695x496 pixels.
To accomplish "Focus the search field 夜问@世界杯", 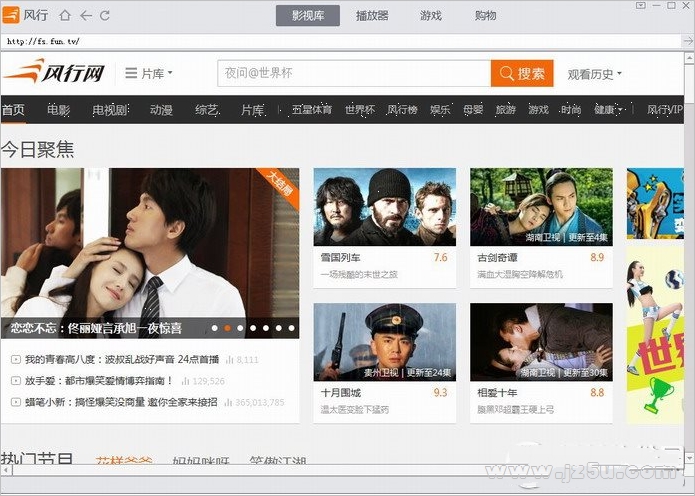I will 354,73.
